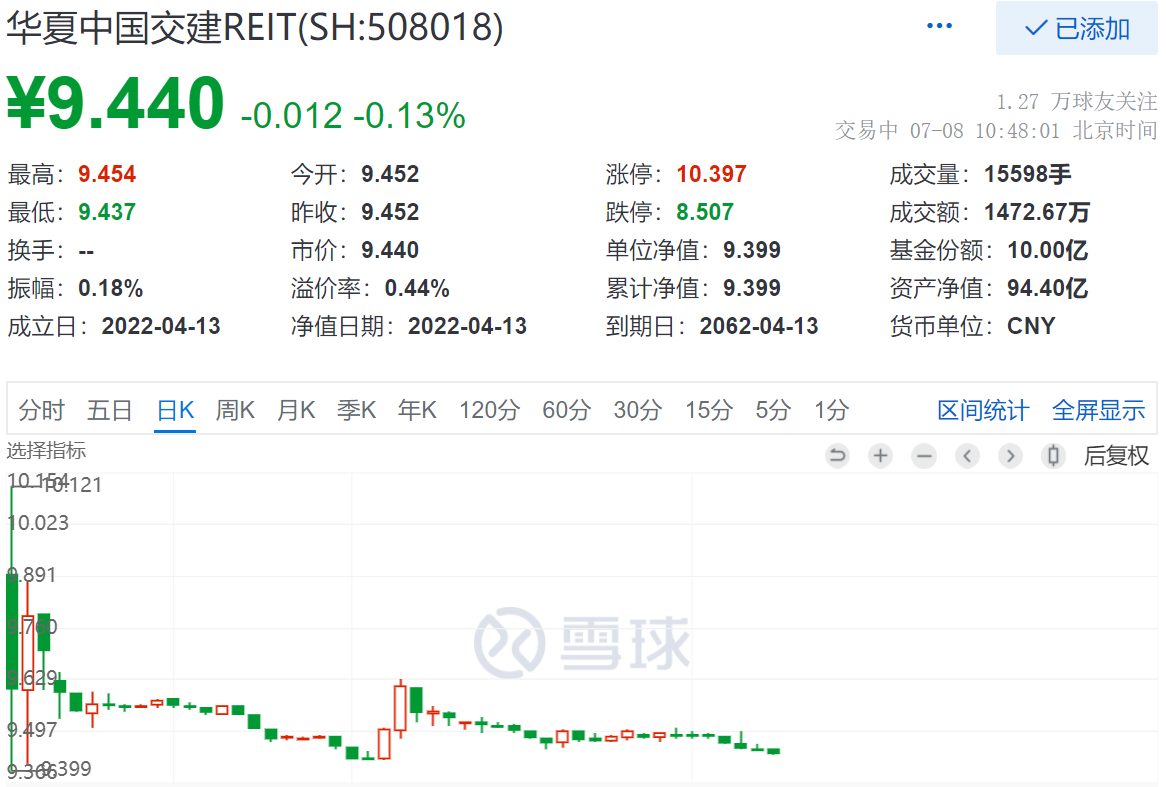Select the 日K tab
The image size is (1166, 787).
tap(176, 410)
